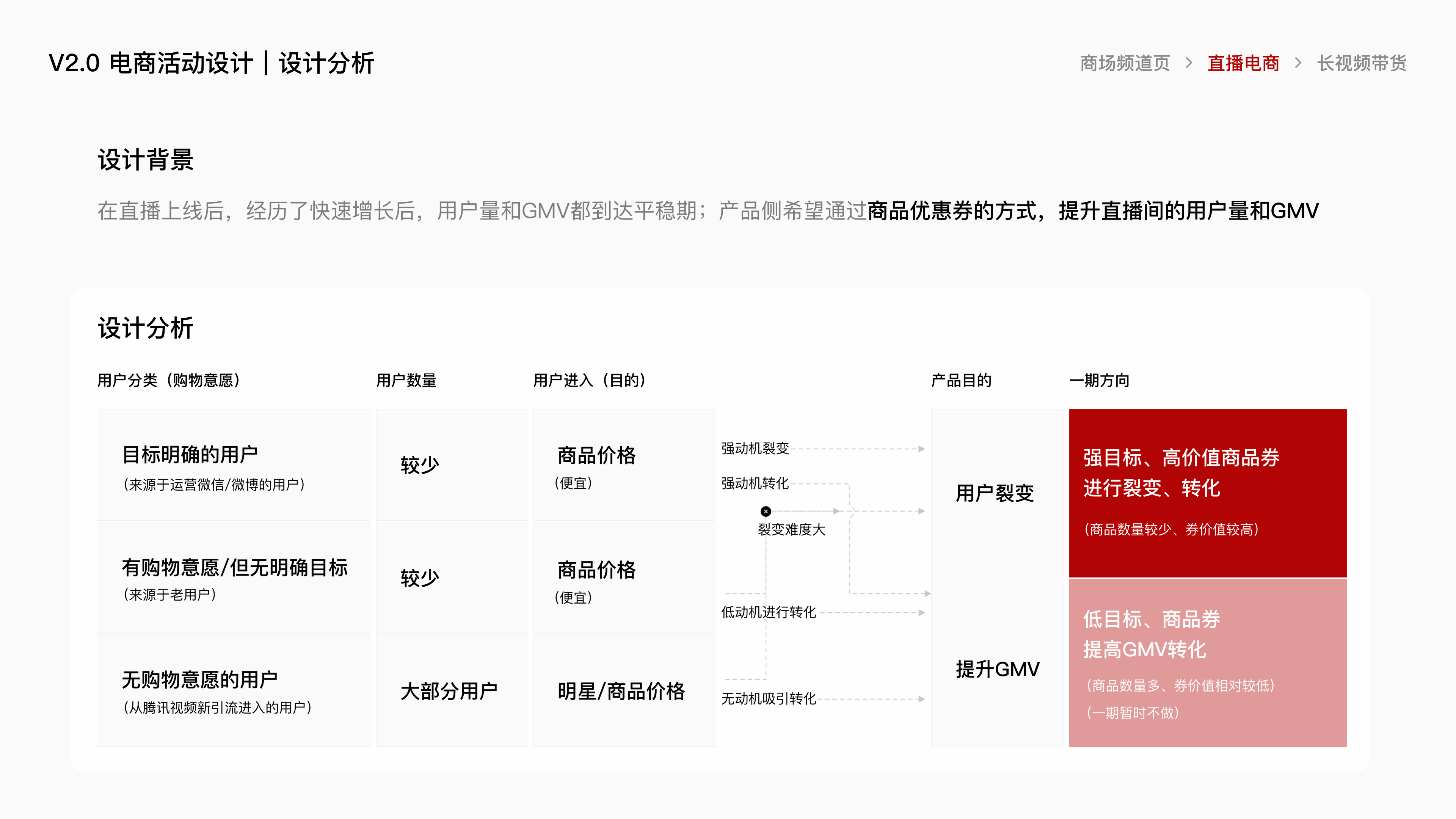The image size is (1456, 819).
Task: Select the 设计背景 heading
Action: (145, 159)
